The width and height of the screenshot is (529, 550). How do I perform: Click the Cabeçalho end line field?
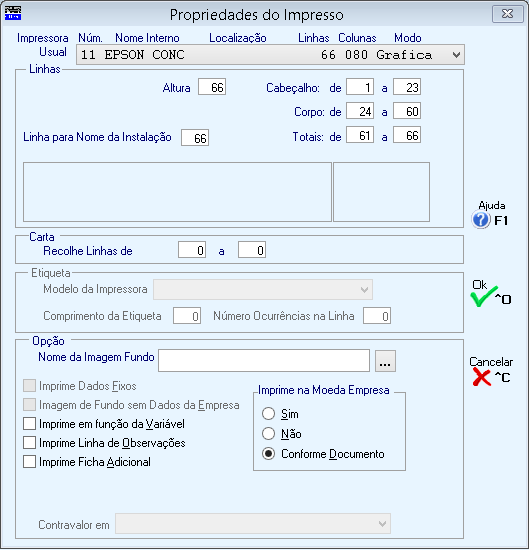(x=407, y=87)
